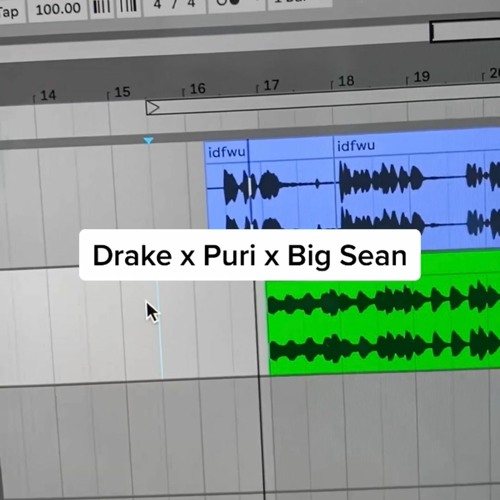Click bar 18 on the beat ruler

(346, 82)
